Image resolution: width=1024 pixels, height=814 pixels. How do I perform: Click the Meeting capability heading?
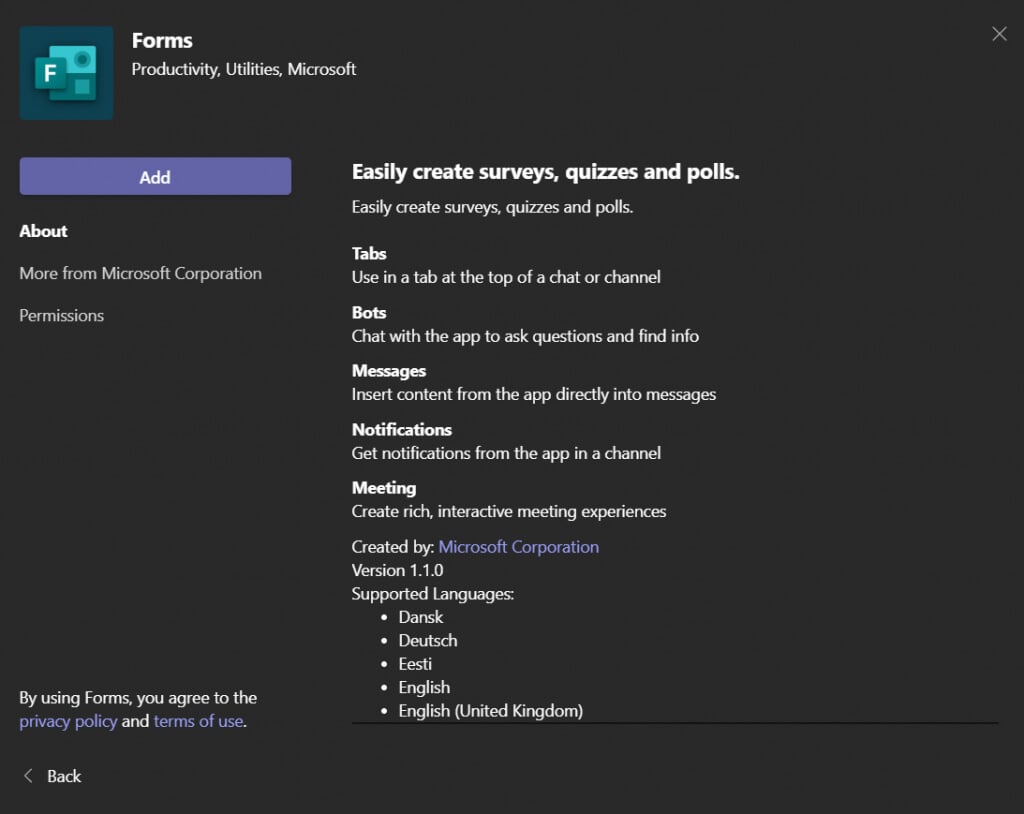point(384,488)
